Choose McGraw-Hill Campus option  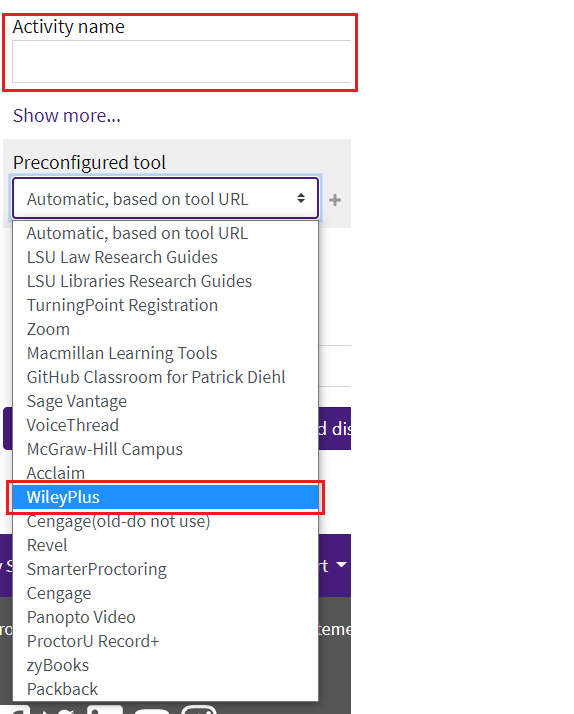pos(165,449)
